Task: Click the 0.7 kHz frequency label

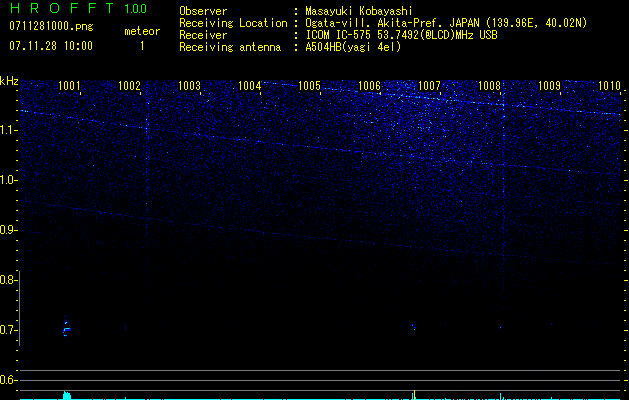Action: 9,330
